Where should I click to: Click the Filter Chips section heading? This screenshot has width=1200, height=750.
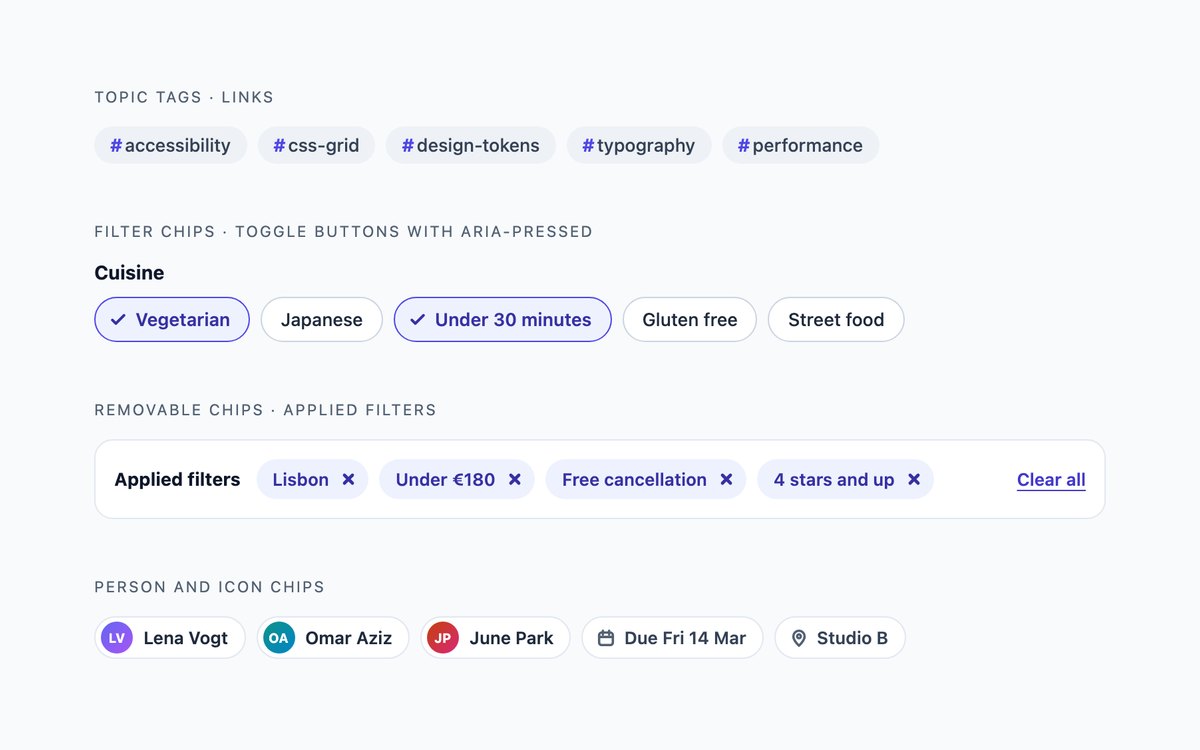point(344,232)
